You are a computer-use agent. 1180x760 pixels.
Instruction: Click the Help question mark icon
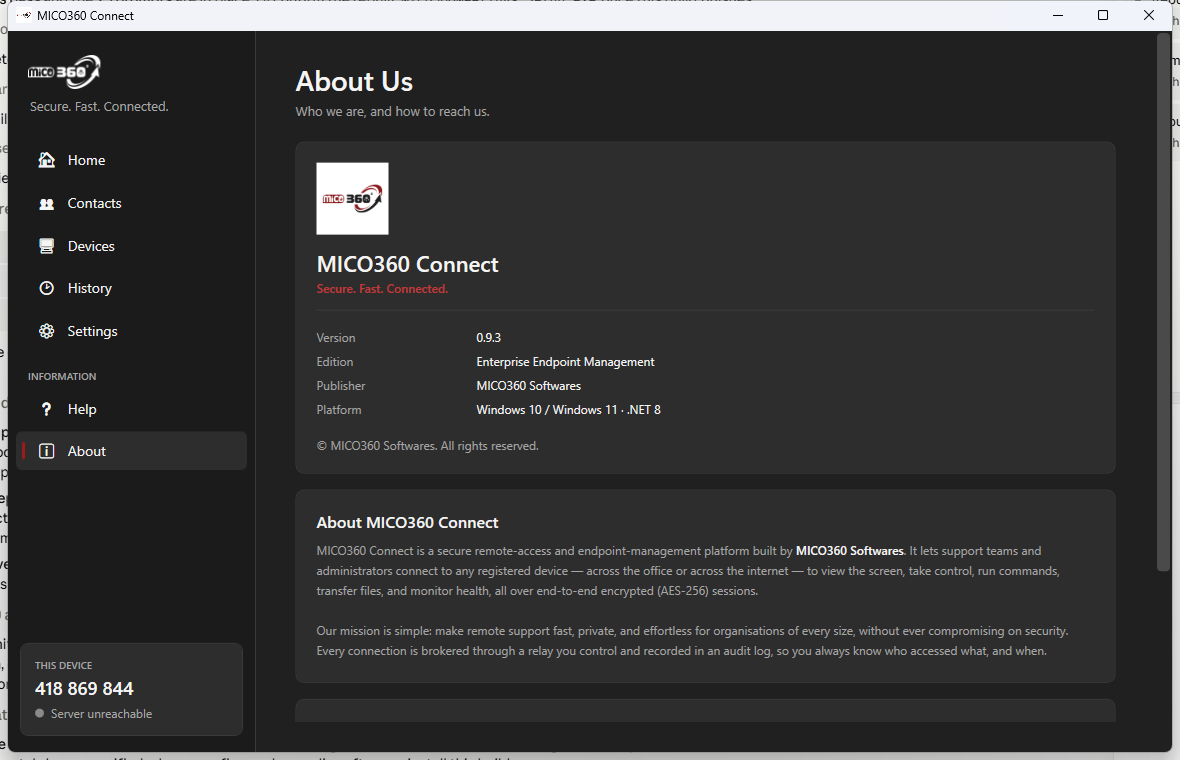pyautogui.click(x=47, y=409)
